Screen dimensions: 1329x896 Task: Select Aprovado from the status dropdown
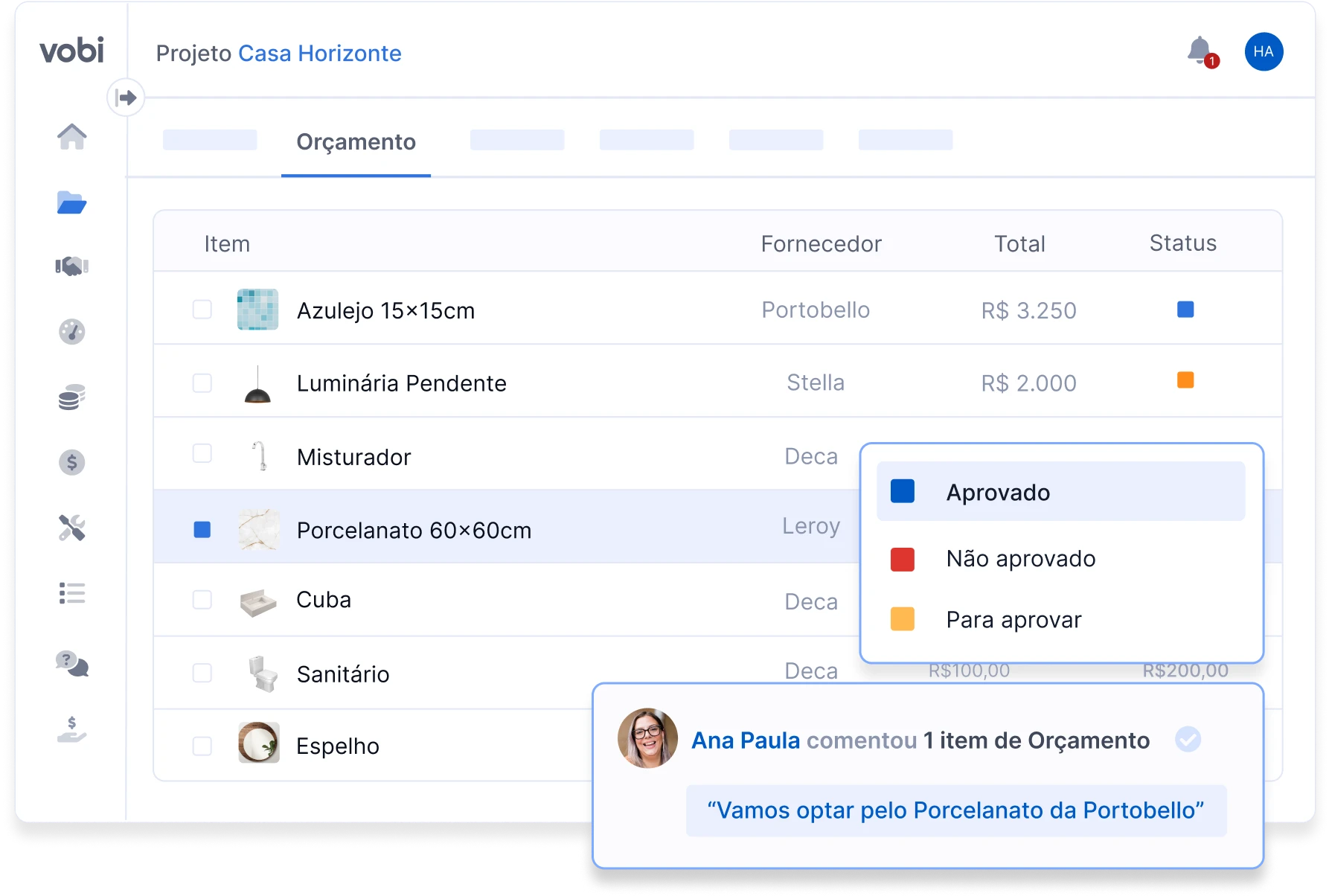pos(998,491)
